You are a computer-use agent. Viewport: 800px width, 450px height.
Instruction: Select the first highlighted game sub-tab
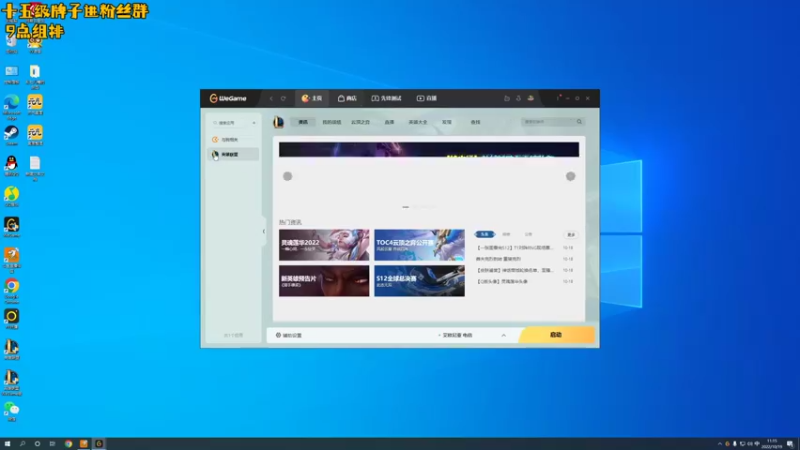[303, 122]
